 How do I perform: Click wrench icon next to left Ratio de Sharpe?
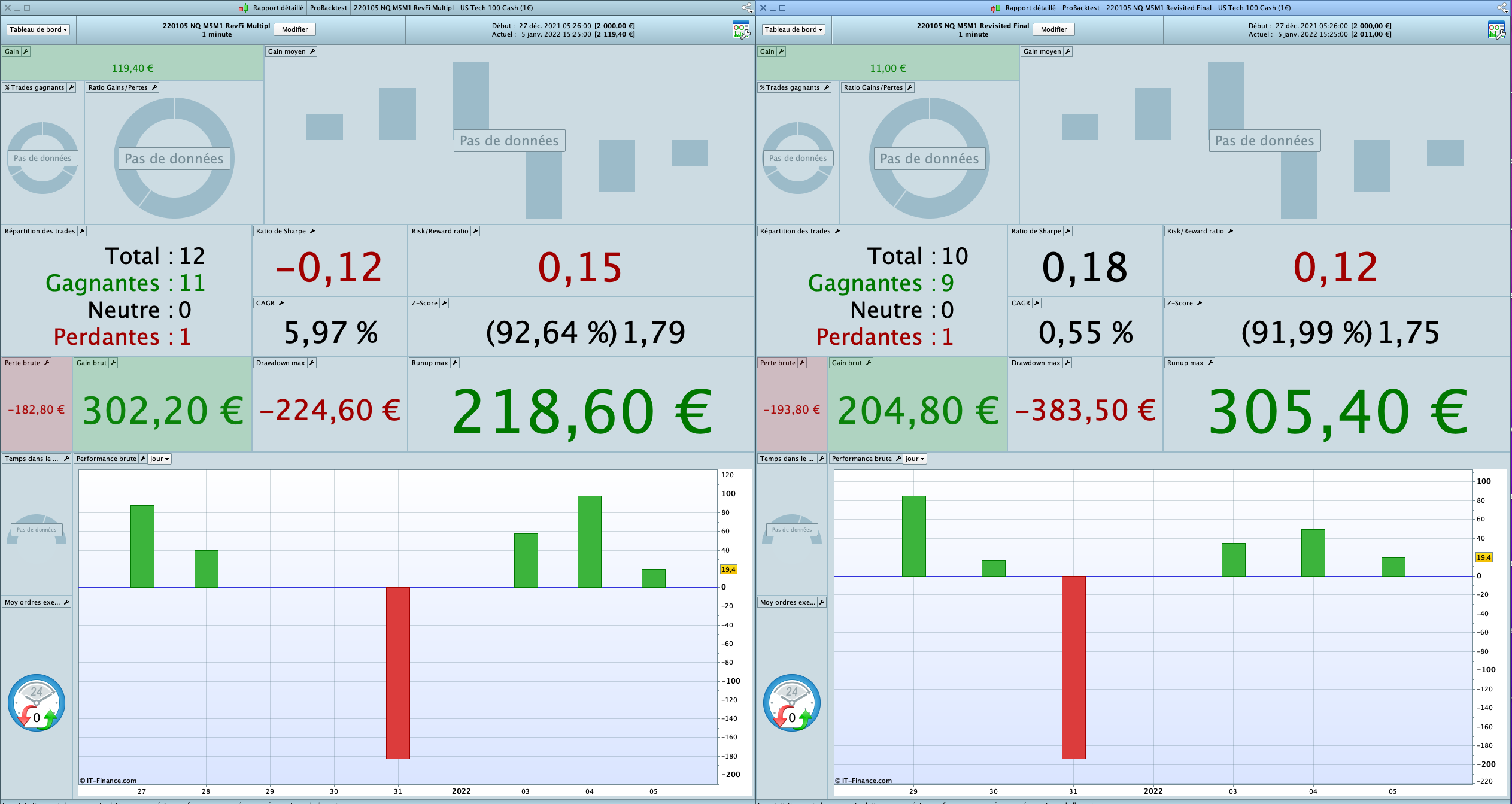click(312, 231)
